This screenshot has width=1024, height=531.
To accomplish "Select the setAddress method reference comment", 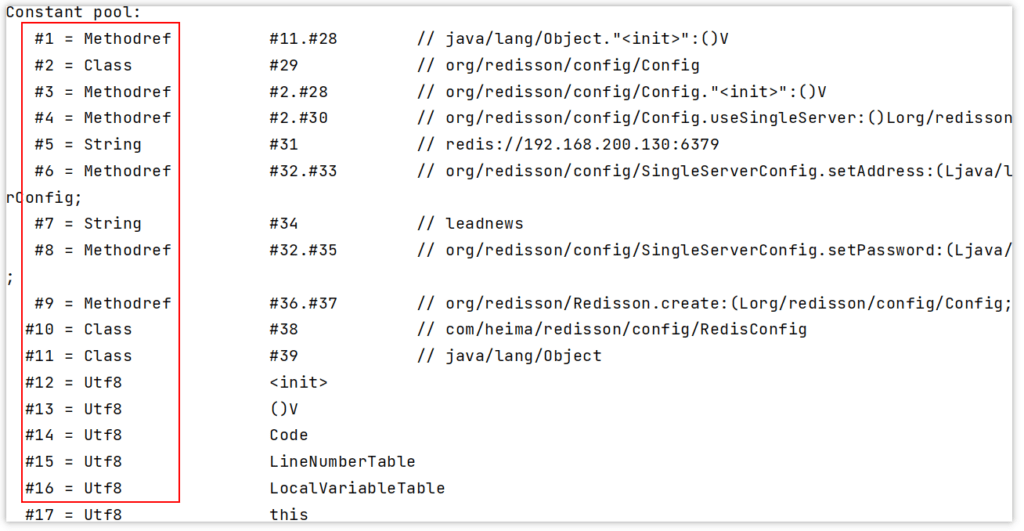I will [x=714, y=171].
